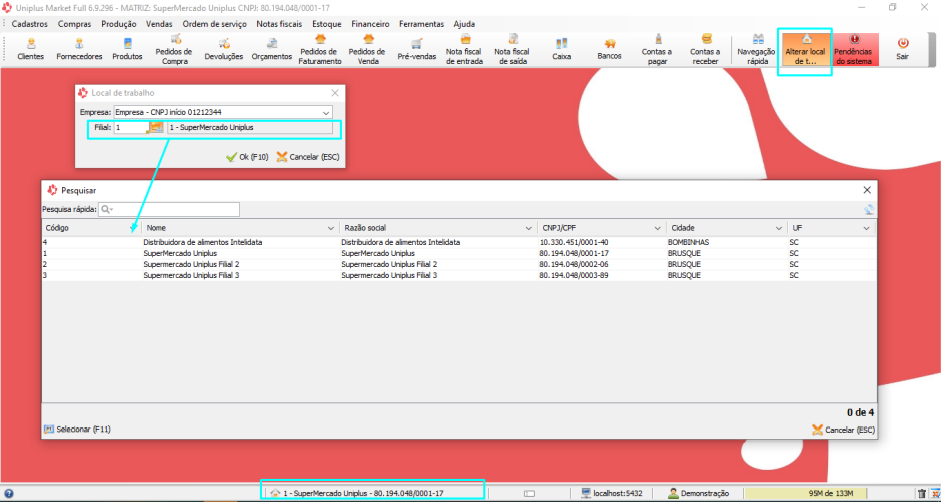Click Ok (F10) in Local de trabalho

[247, 157]
